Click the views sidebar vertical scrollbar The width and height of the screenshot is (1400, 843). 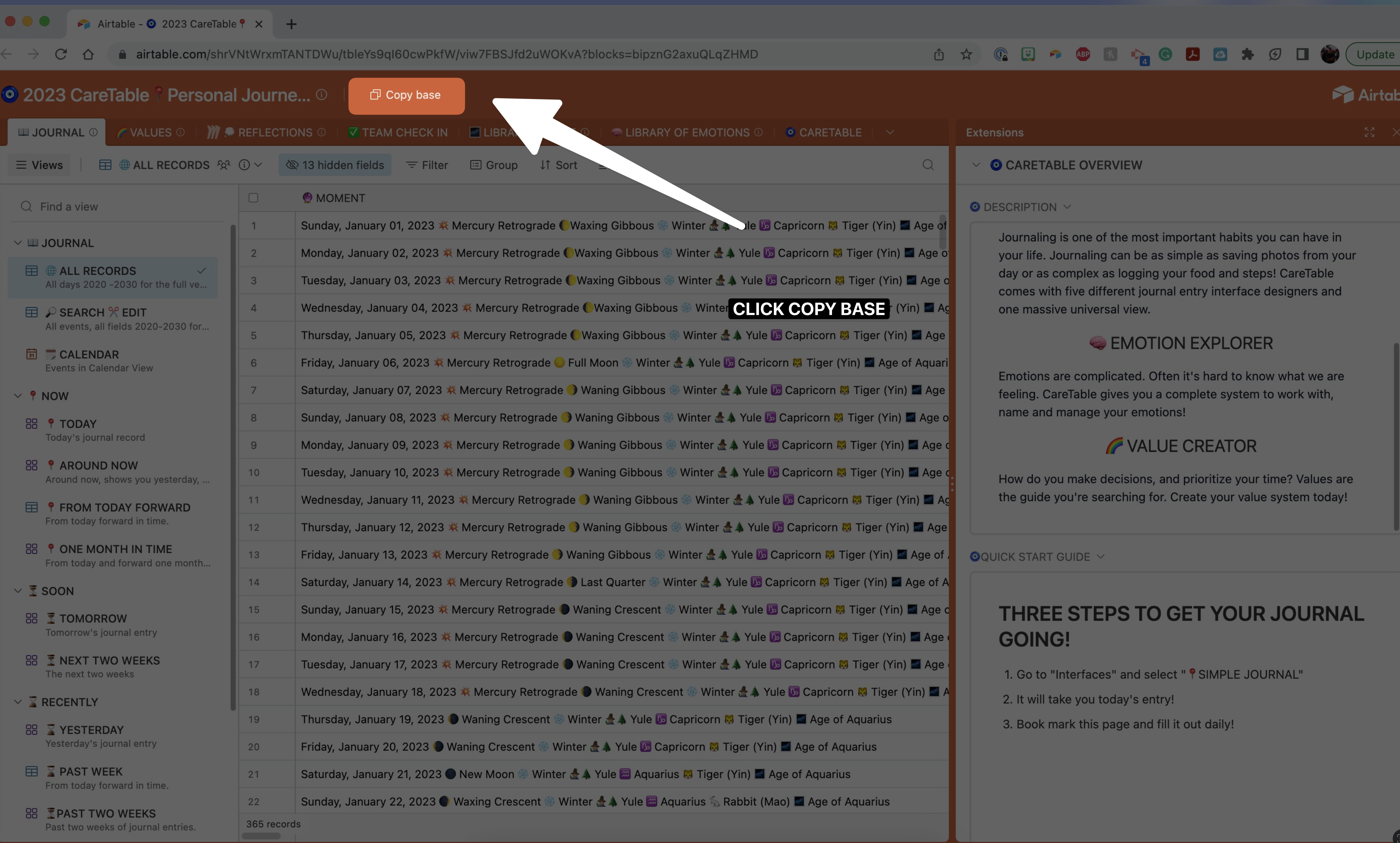tap(232, 468)
